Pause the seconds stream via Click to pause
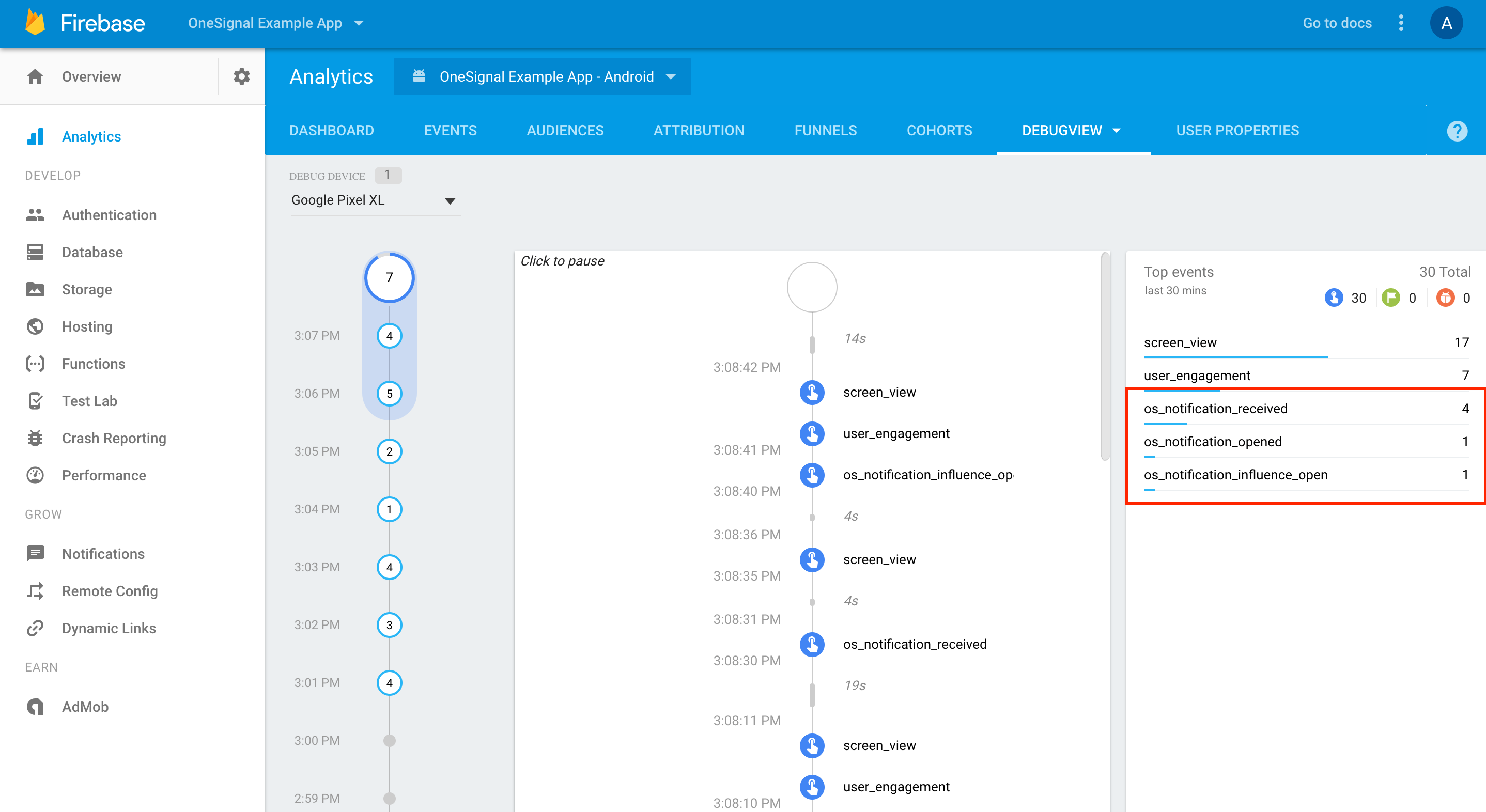The height and width of the screenshot is (812, 1486). [563, 261]
